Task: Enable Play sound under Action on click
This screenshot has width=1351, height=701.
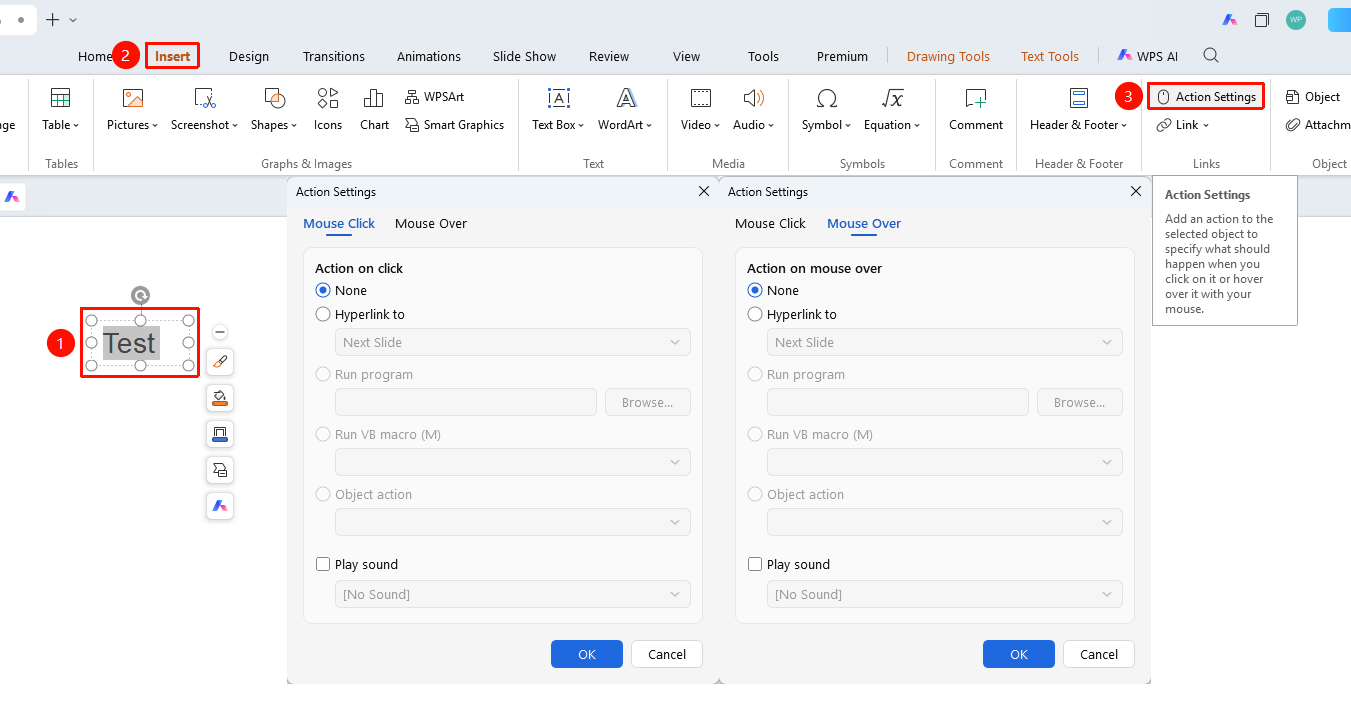Action: 323,565
